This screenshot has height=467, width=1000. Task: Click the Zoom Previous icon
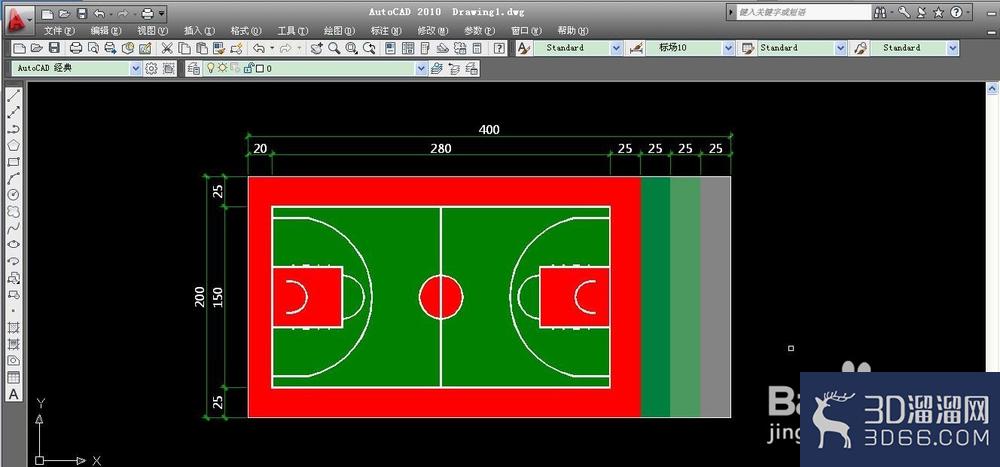[369, 48]
